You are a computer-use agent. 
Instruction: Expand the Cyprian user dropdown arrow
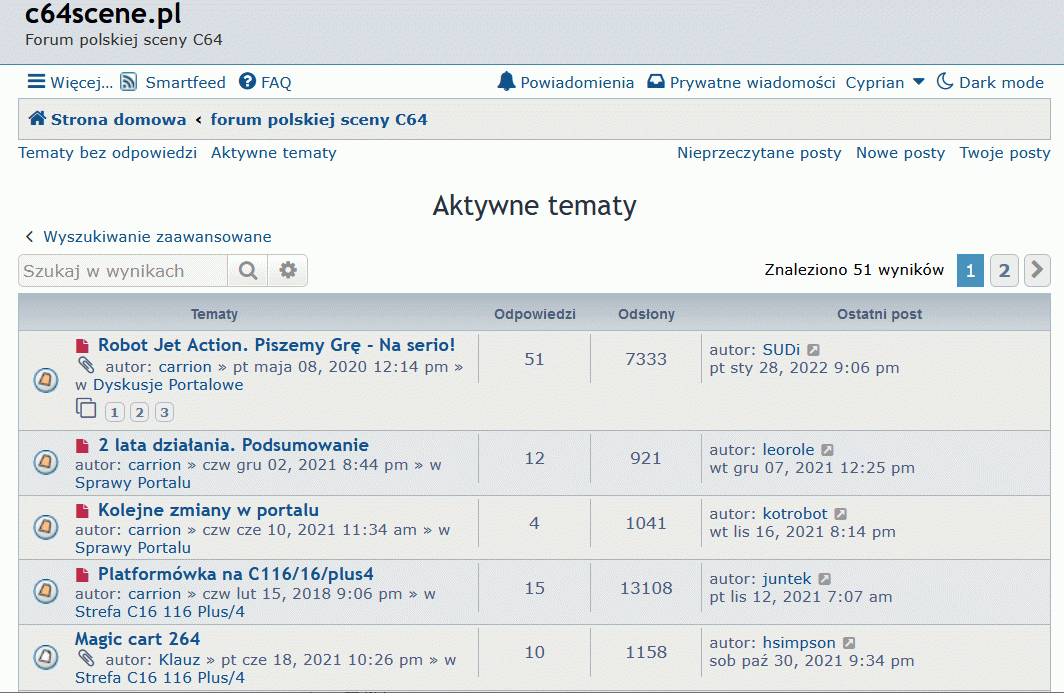pyautogui.click(x=919, y=82)
